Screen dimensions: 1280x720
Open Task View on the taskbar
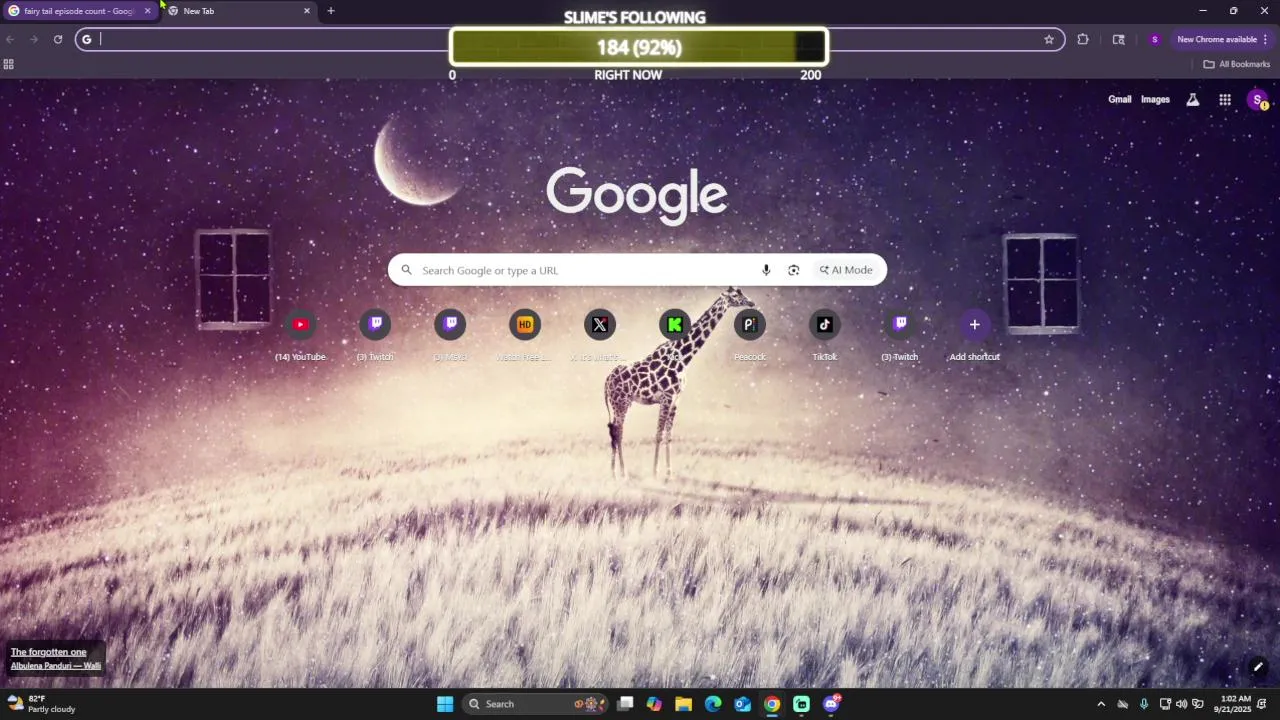(x=625, y=704)
